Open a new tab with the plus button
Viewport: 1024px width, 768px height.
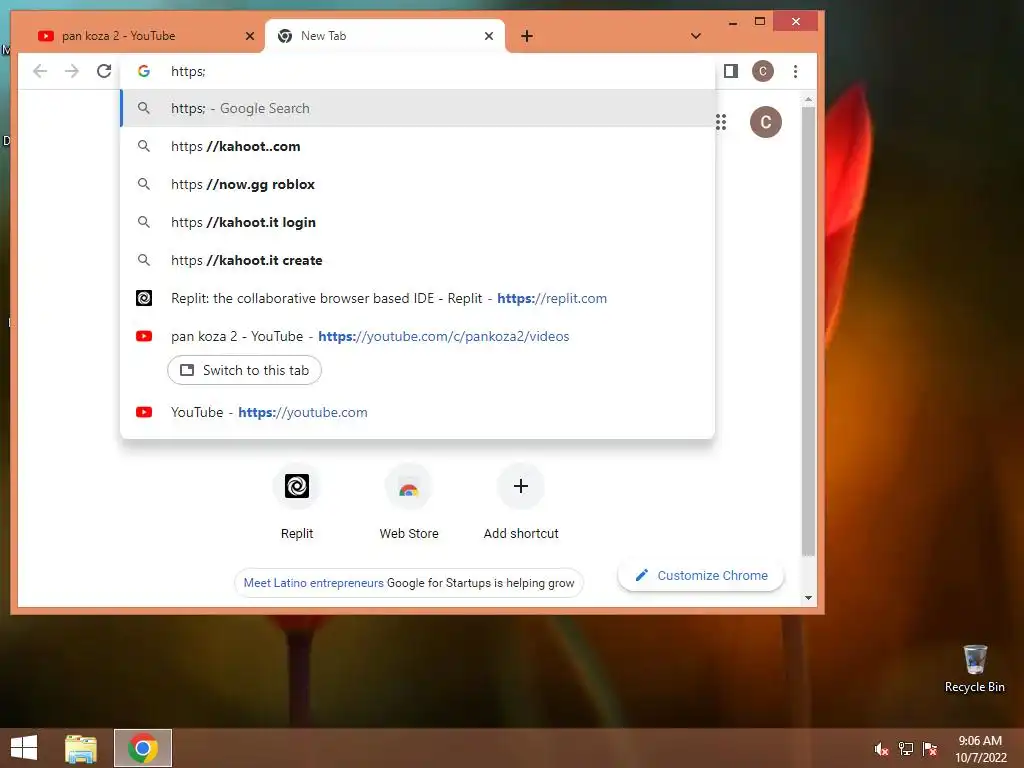click(526, 36)
